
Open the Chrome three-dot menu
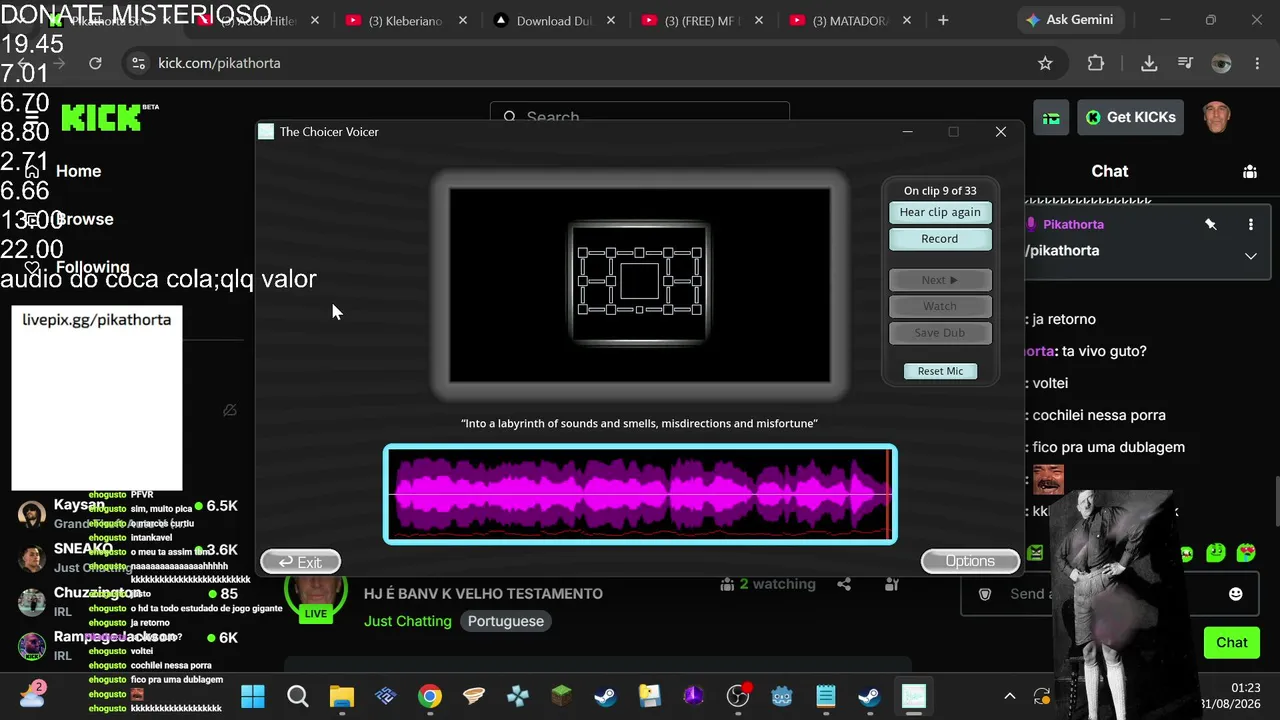(1258, 63)
